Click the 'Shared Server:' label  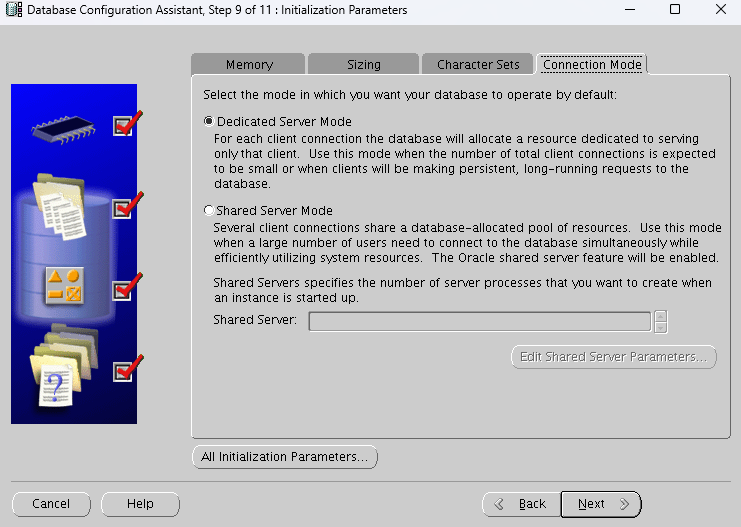(255, 320)
